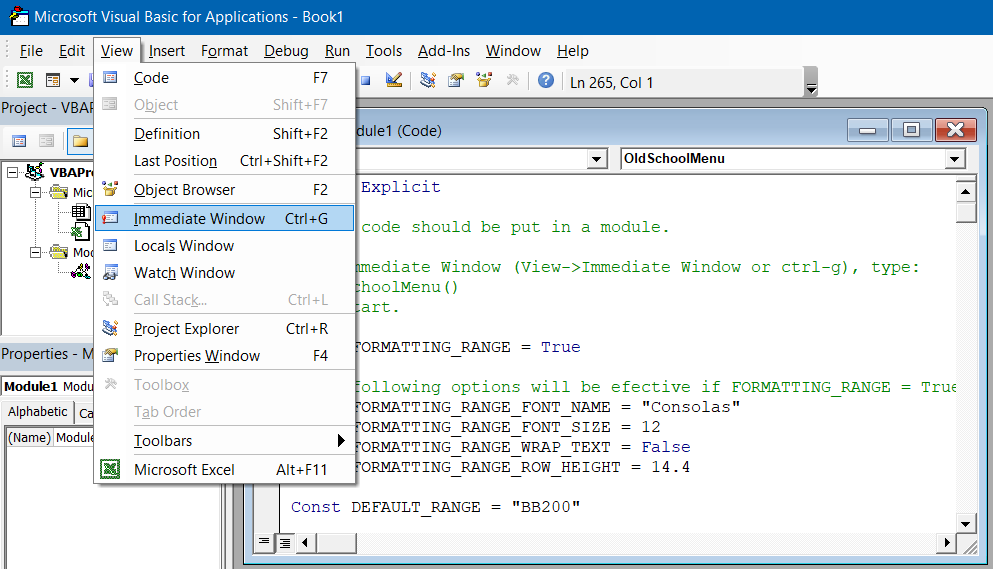Choose Project Explorer from View menu
The height and width of the screenshot is (569, 993).
225,328
